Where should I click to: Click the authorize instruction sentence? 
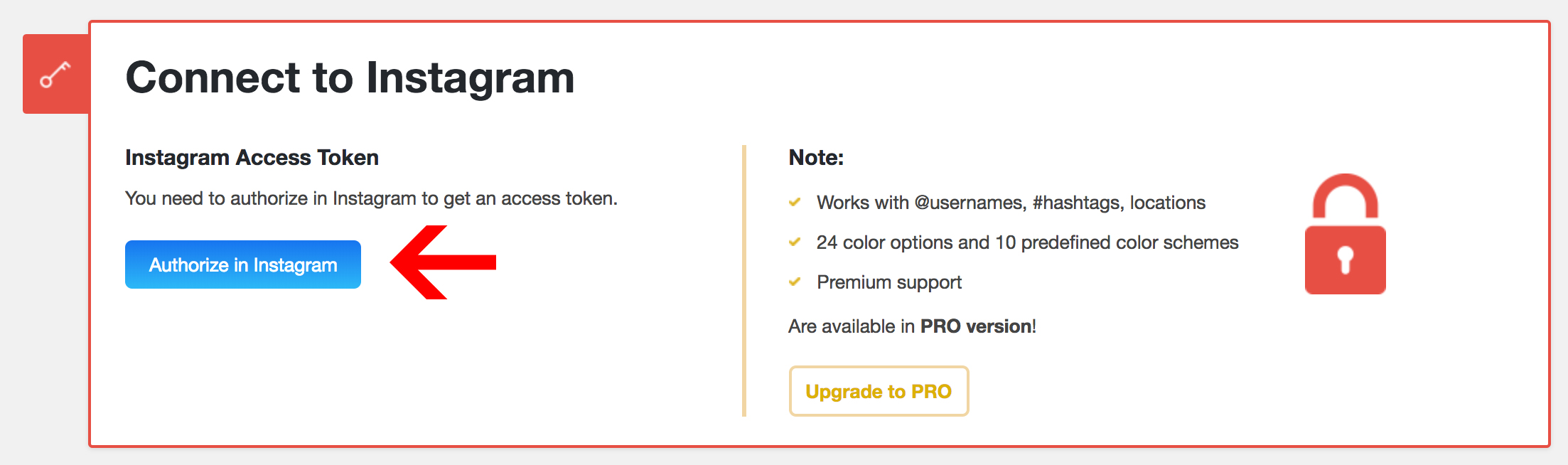[x=371, y=198]
